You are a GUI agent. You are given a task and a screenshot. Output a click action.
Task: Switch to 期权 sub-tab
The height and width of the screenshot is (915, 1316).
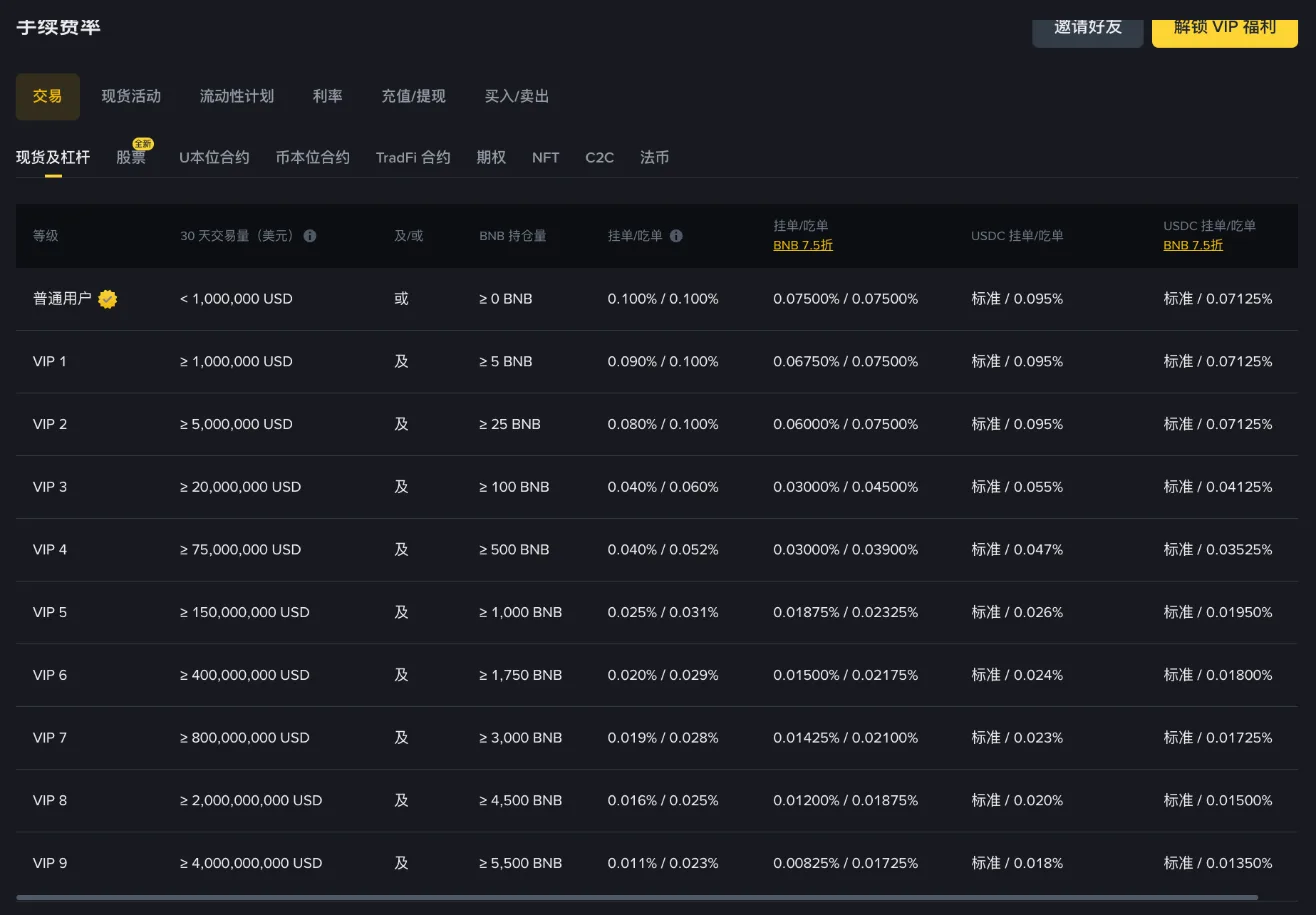tap(491, 158)
